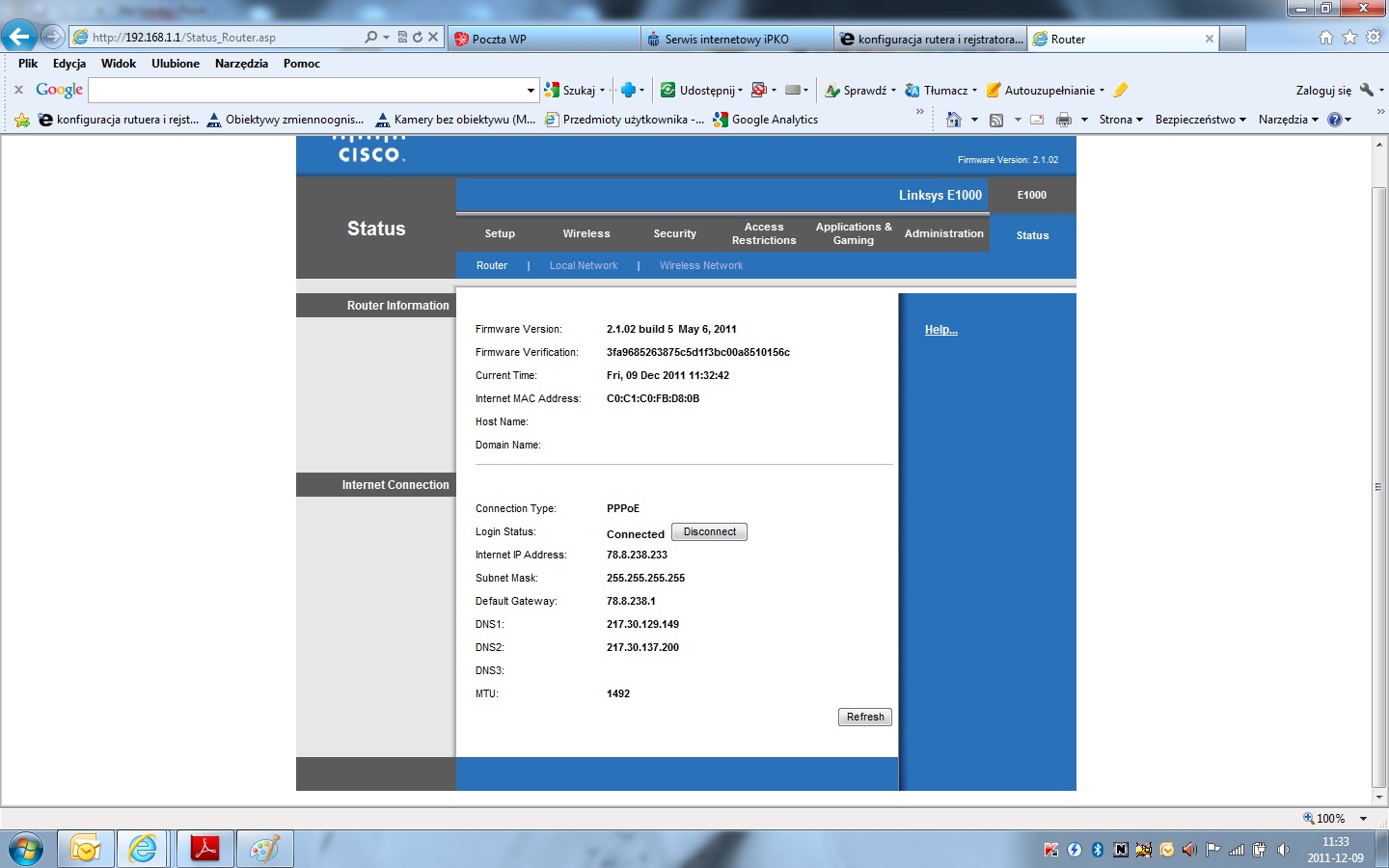
Task: Open the Sprawdź spell check dropdown
Action: (893, 90)
